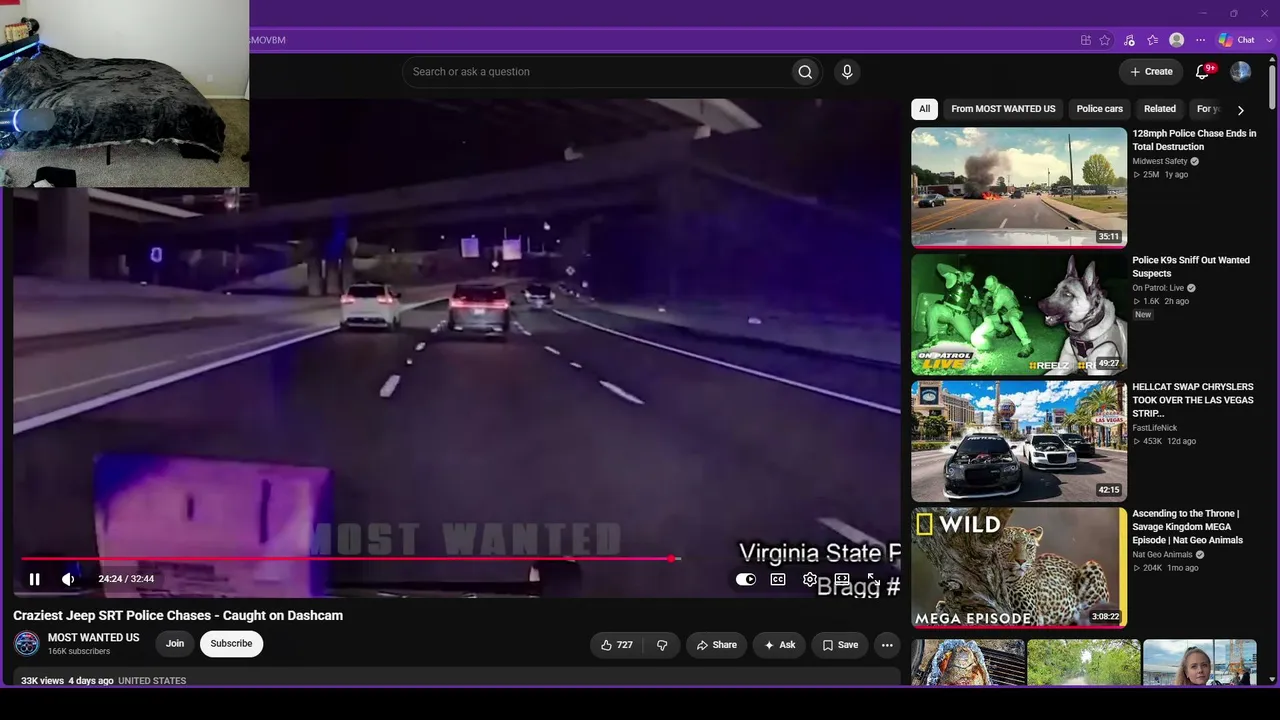This screenshot has height=720, width=1280.
Task: Open more actions menu beside Save
Action: click(x=887, y=645)
